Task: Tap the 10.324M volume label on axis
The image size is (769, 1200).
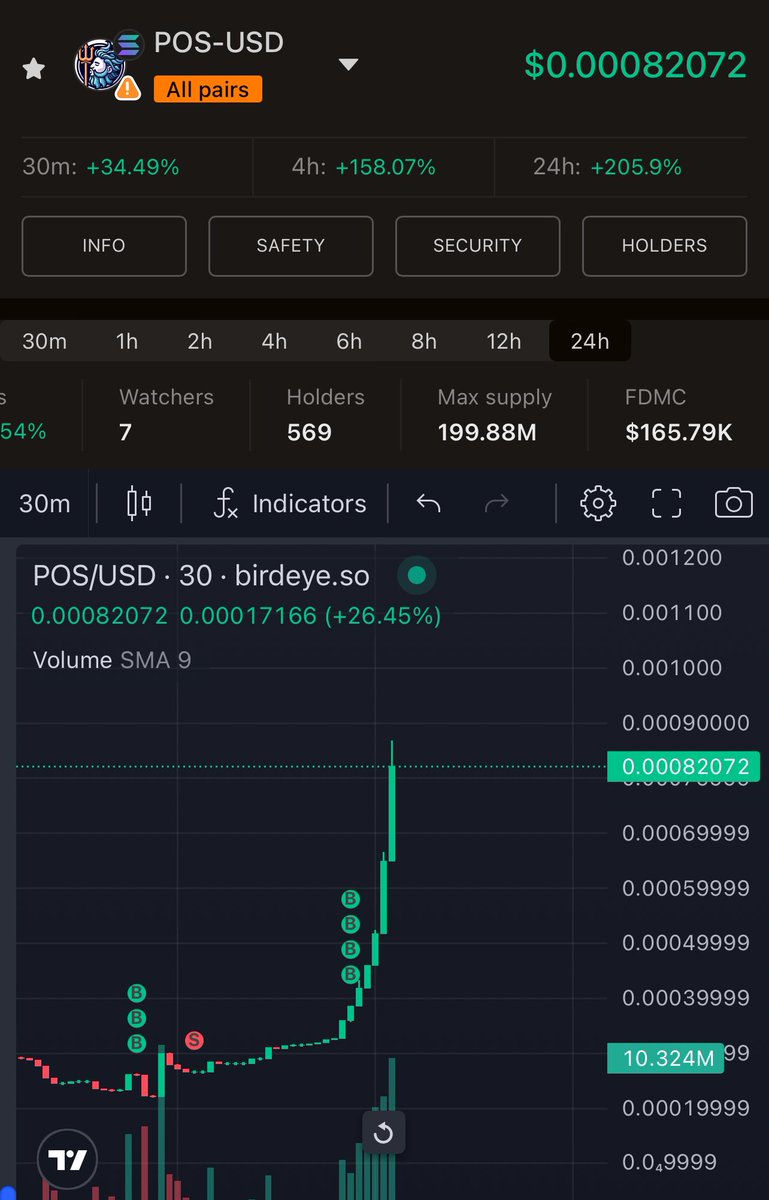Action: click(666, 1058)
